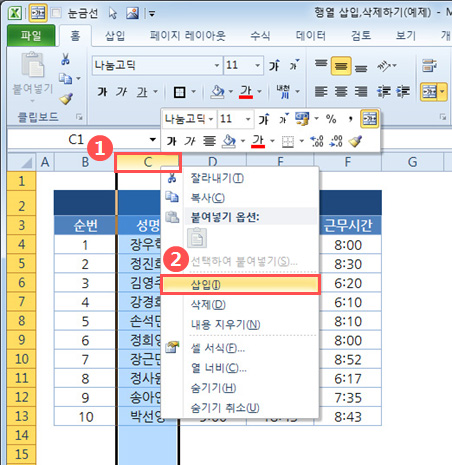Choose 잘라내기(T) in the context menu
This screenshot has height=465, width=452.
tap(240, 178)
